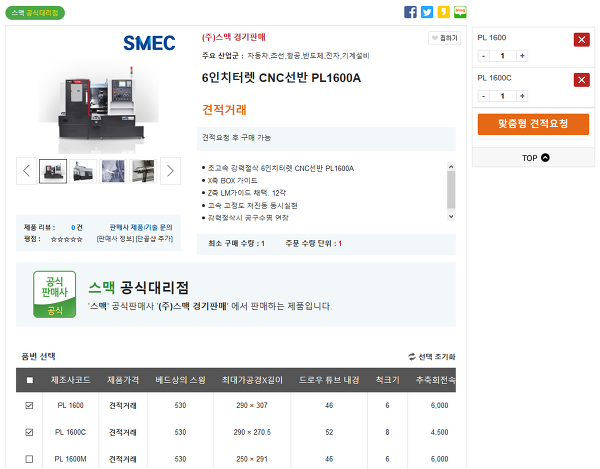Image resolution: width=600 pixels, height=469 pixels.
Task: Click 베드상의 스윙 column header
Action: point(180,380)
